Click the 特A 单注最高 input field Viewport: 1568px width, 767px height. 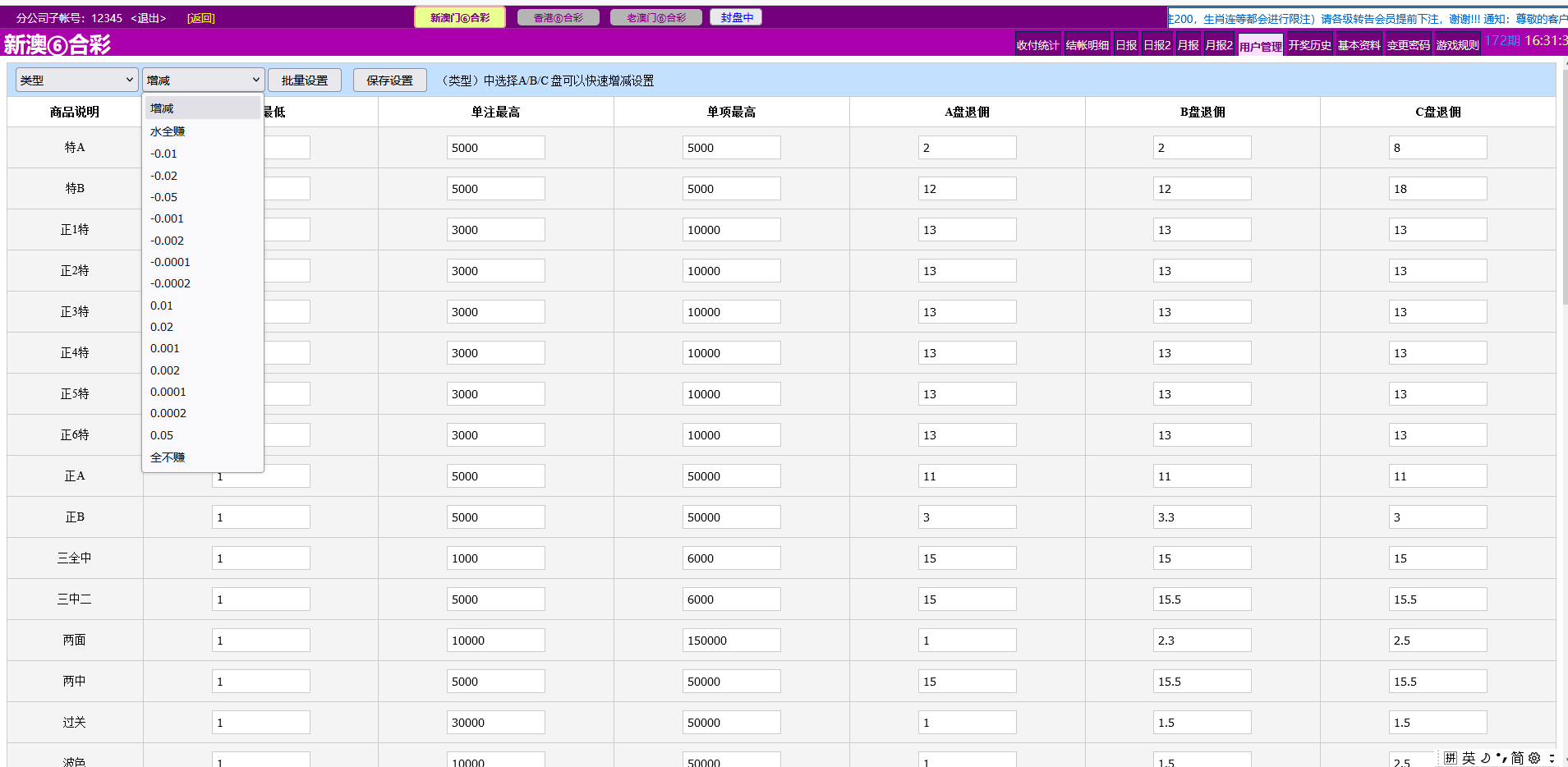(x=495, y=148)
